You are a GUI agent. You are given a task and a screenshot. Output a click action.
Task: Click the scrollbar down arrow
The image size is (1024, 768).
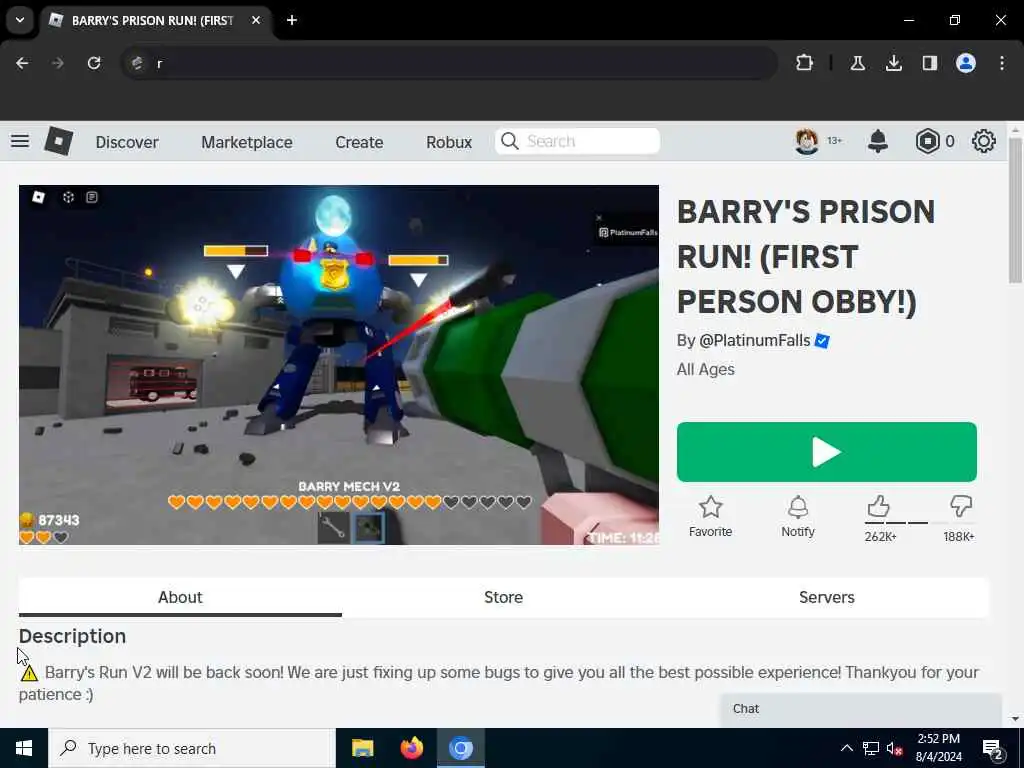click(1015, 719)
